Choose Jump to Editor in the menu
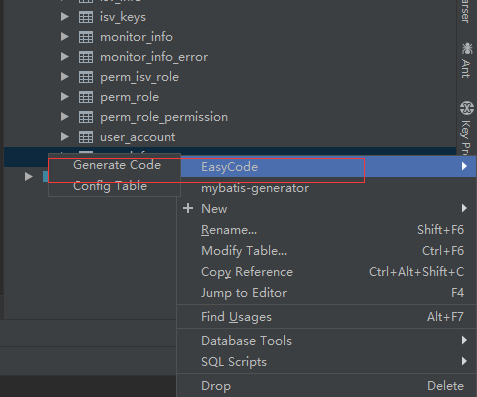The image size is (477, 397). point(326,293)
